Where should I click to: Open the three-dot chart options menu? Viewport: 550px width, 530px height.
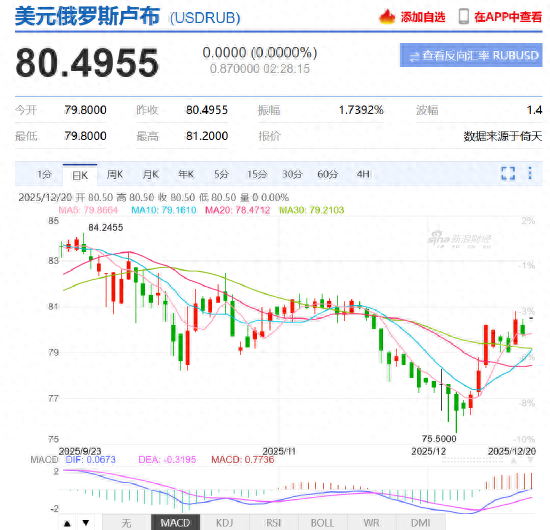click(530, 173)
